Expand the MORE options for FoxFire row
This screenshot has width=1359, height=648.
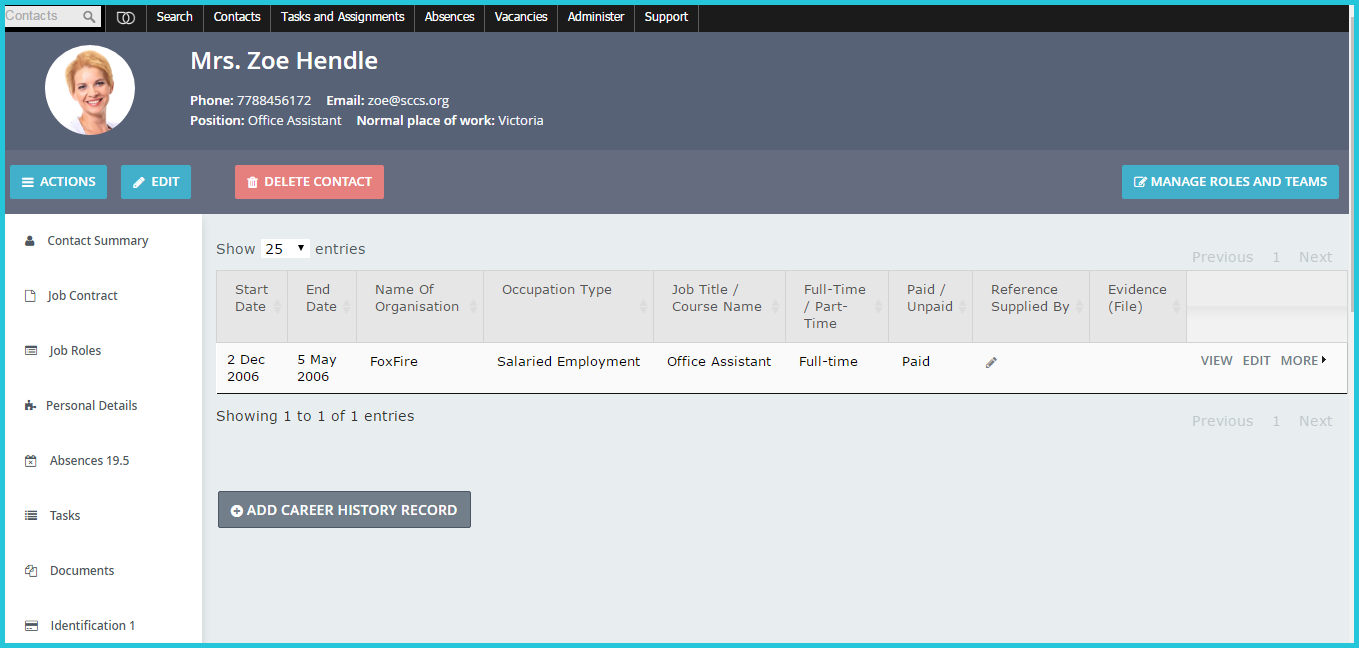pos(1303,361)
